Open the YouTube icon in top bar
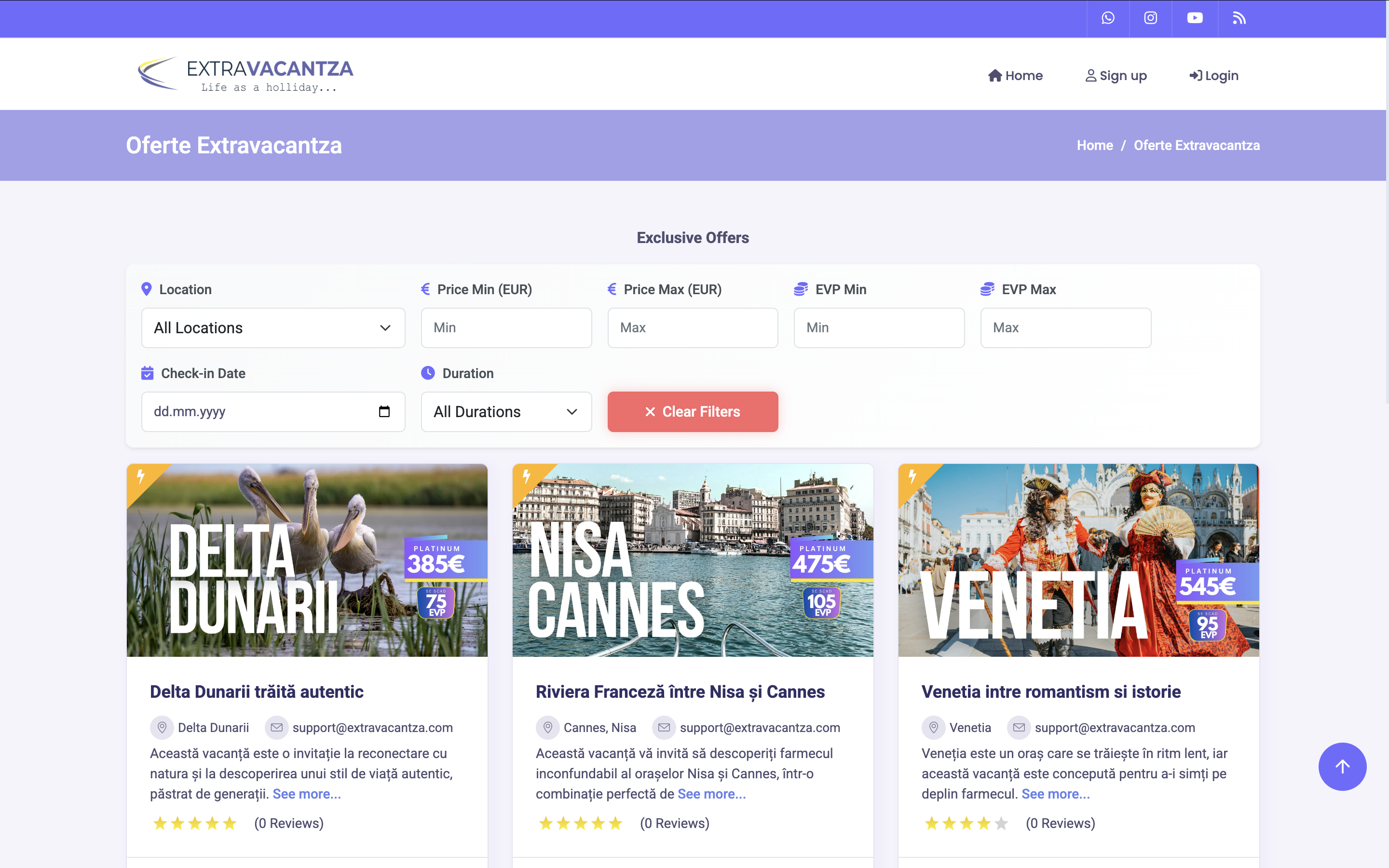Image resolution: width=1389 pixels, height=868 pixels. point(1195,18)
